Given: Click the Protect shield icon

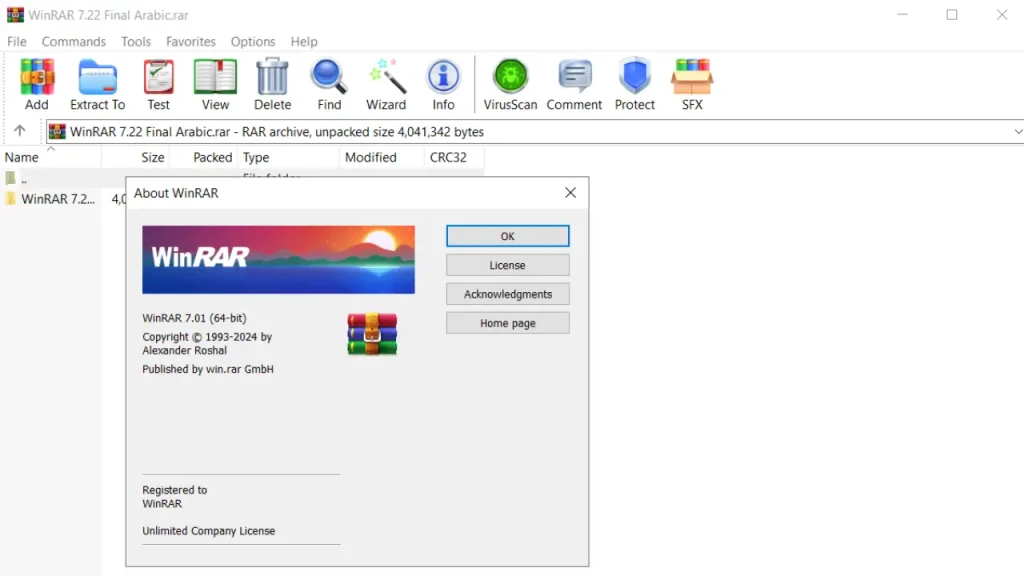Looking at the screenshot, I should [x=634, y=84].
